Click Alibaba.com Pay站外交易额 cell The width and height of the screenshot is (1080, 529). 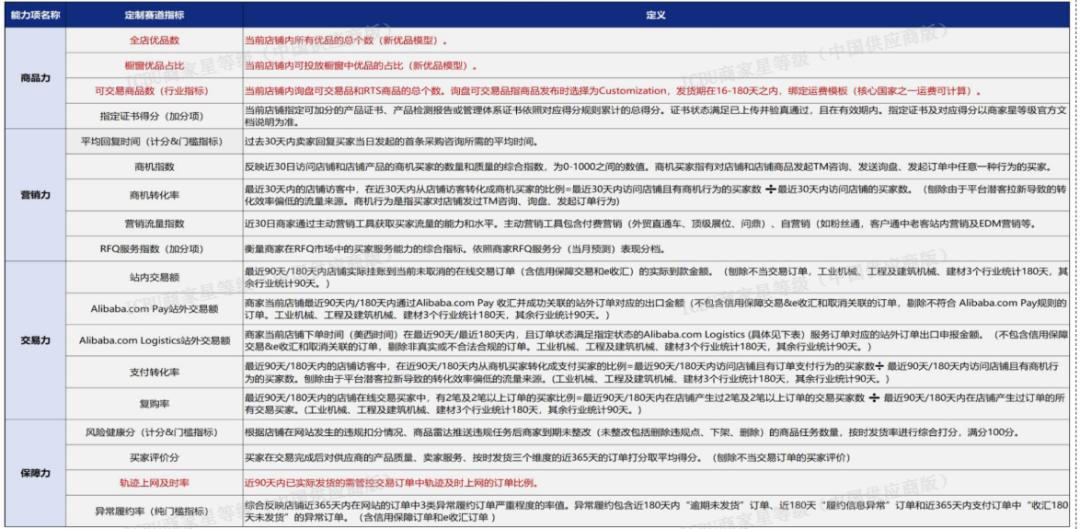point(154,309)
